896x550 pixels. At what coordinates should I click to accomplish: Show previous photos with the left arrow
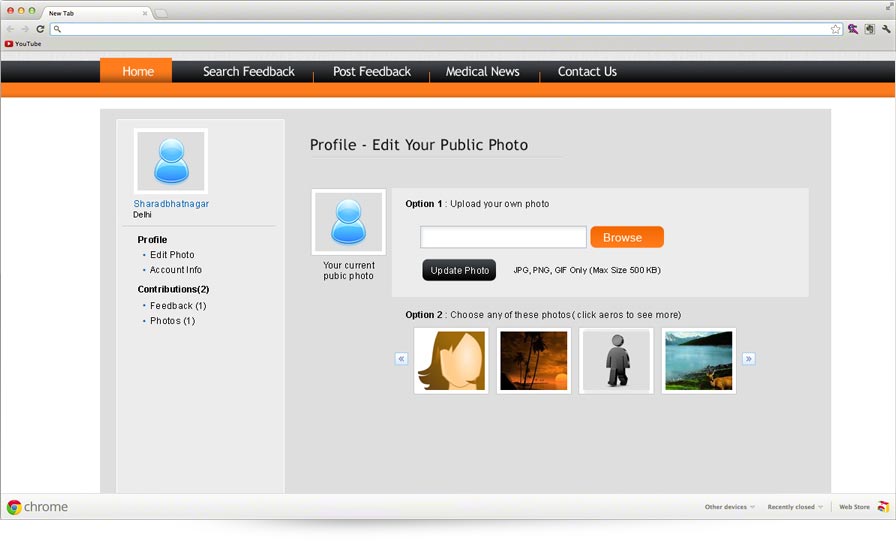(x=401, y=359)
